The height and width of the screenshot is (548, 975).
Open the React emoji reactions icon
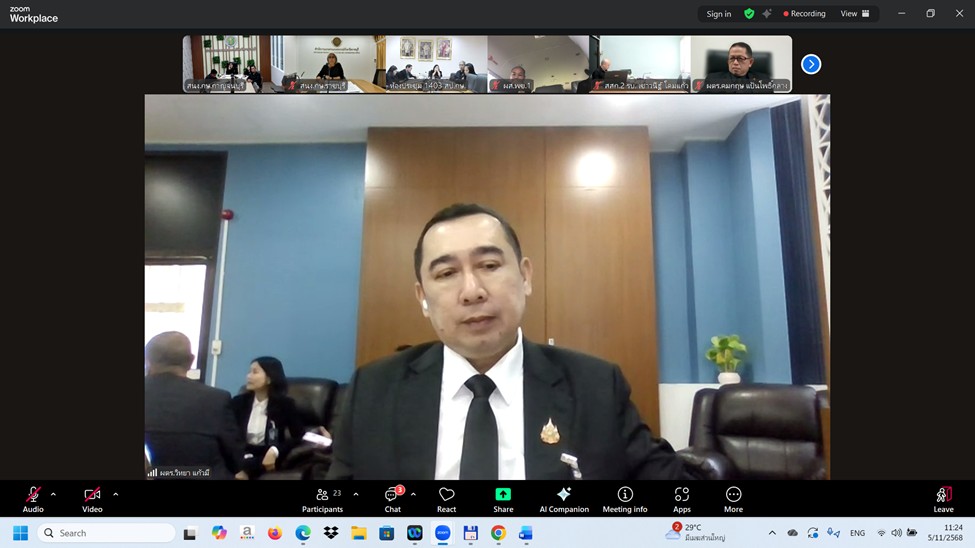pyautogui.click(x=446, y=495)
